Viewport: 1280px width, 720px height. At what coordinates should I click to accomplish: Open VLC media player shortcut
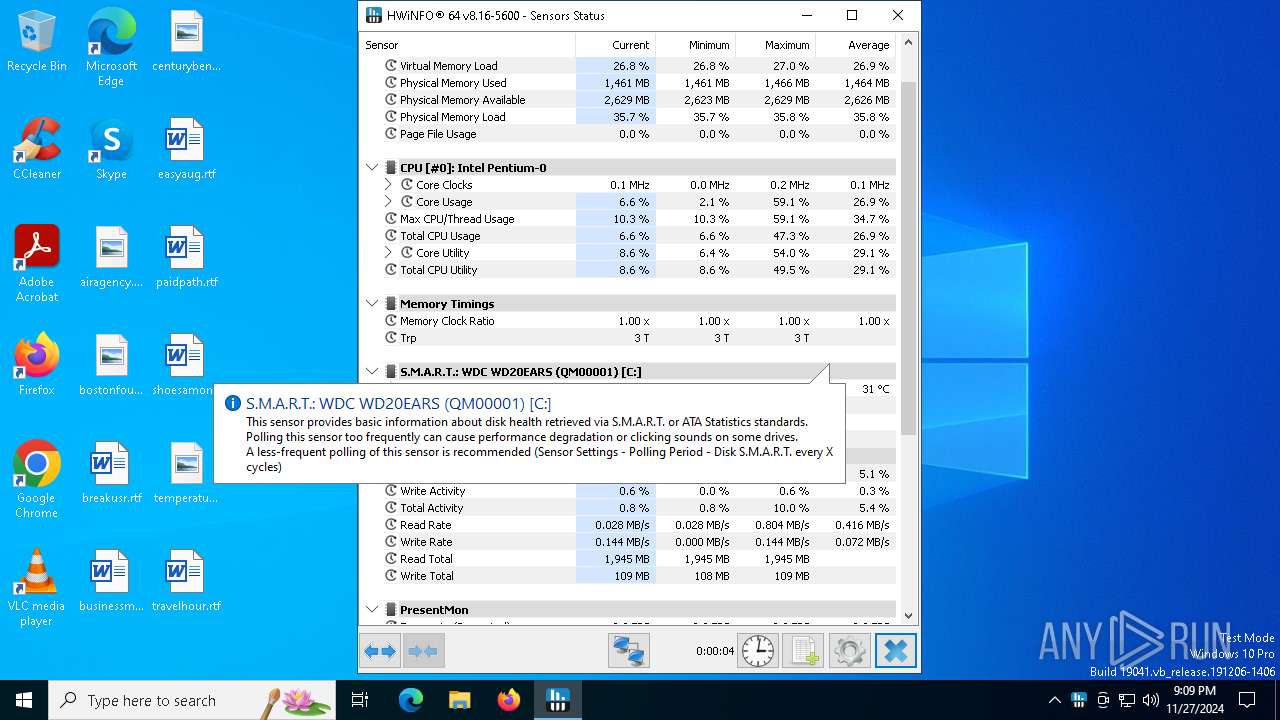coord(37,587)
